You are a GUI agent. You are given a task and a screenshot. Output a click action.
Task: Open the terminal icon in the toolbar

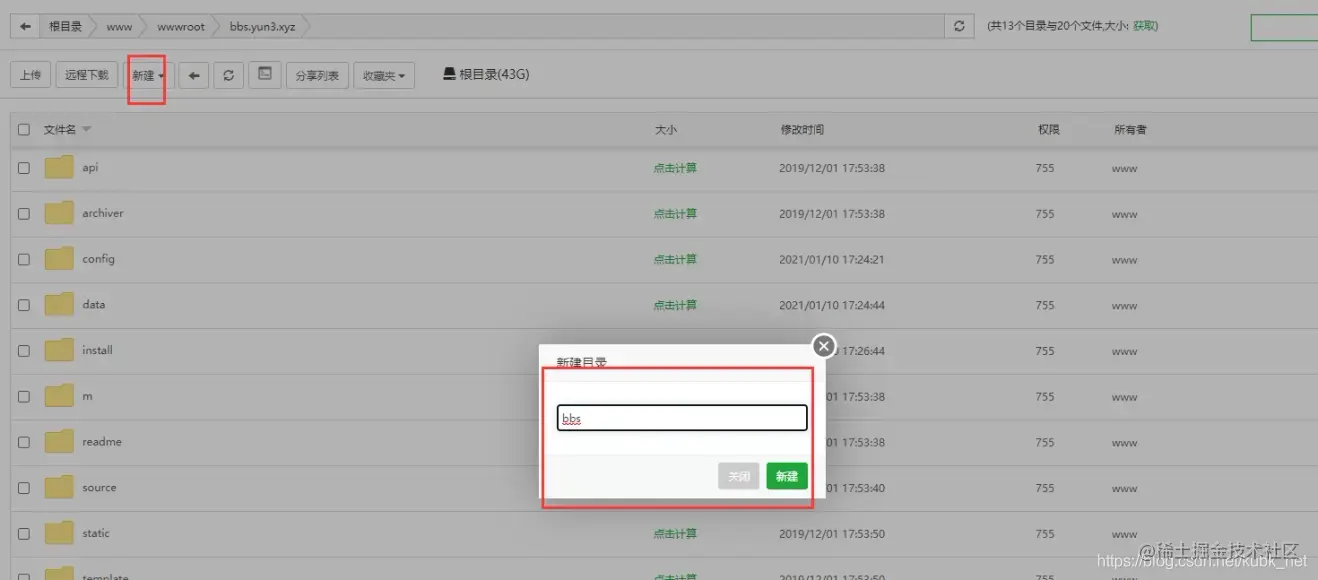(264, 75)
